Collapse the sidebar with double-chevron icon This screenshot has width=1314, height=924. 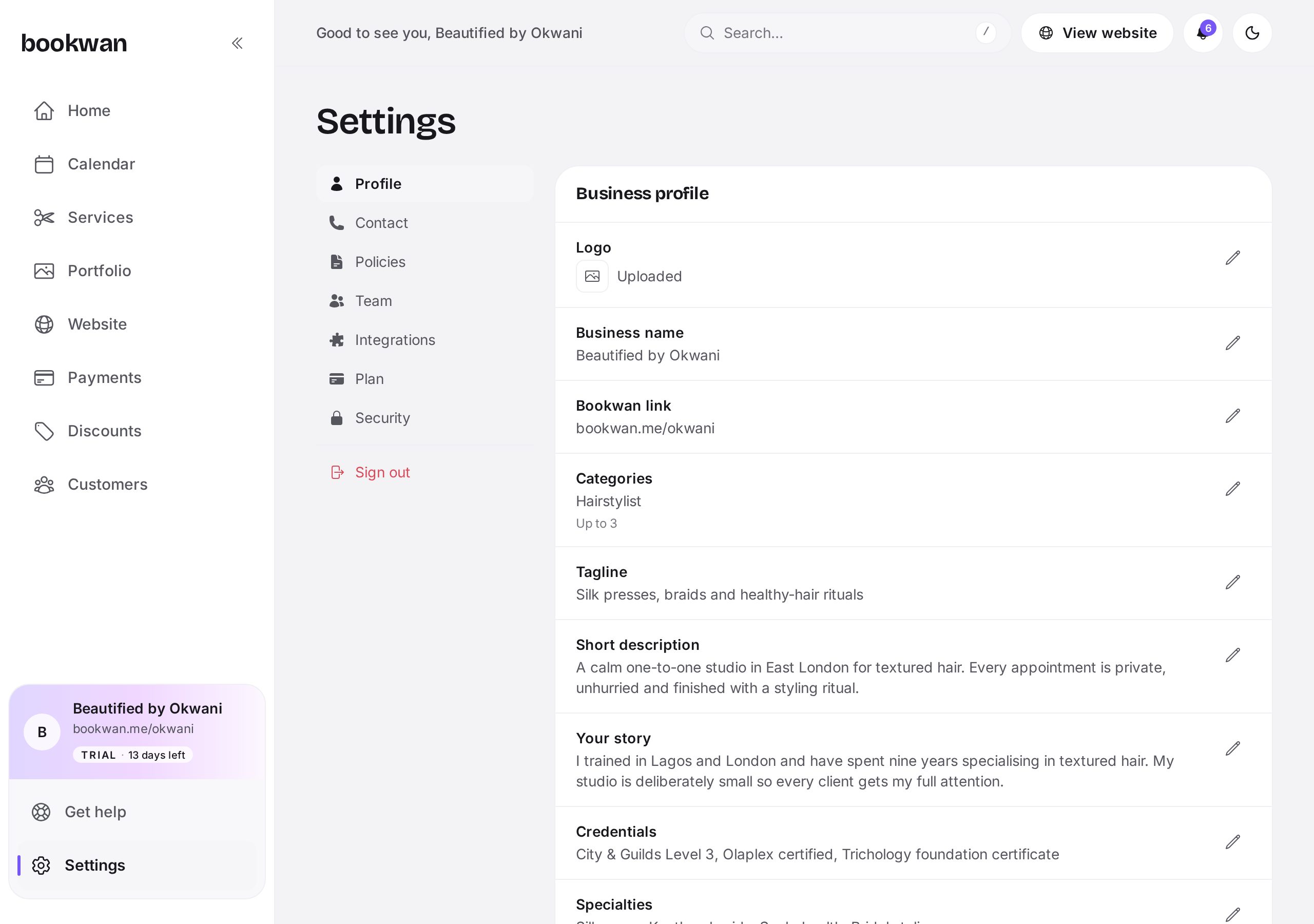(237, 43)
